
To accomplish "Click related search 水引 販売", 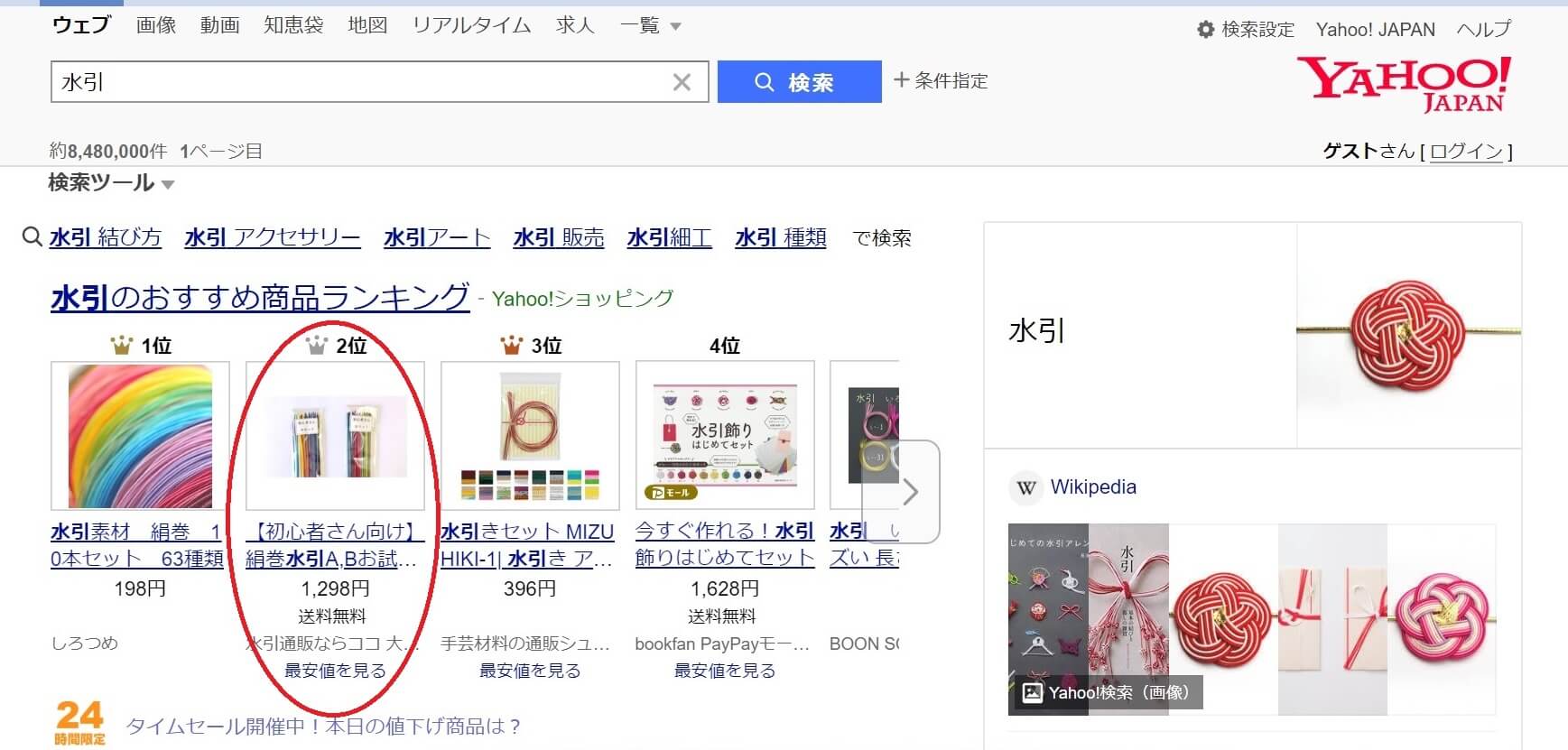I will pyautogui.click(x=559, y=237).
